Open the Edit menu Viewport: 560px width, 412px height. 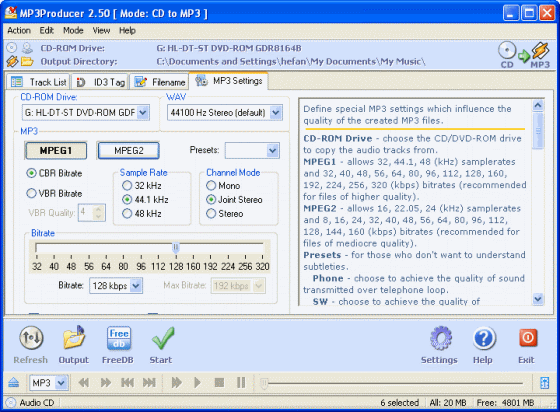[46, 30]
